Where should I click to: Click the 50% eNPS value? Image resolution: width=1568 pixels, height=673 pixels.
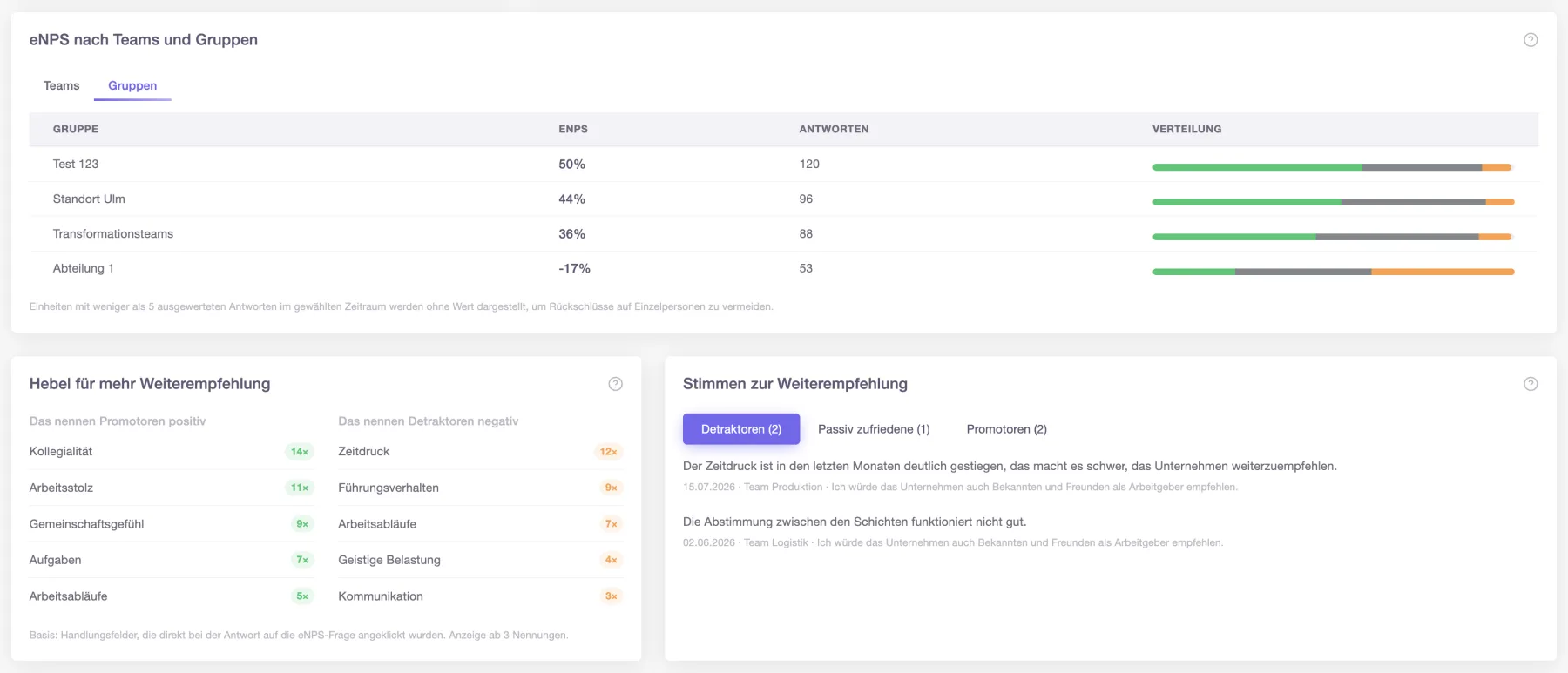[572, 164]
